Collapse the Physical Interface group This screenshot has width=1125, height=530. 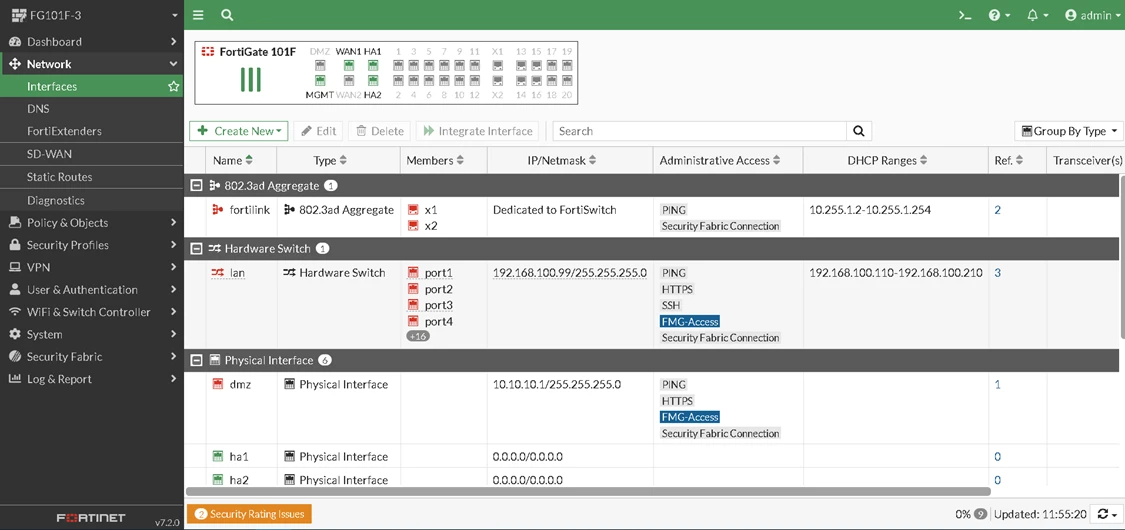[x=195, y=360]
